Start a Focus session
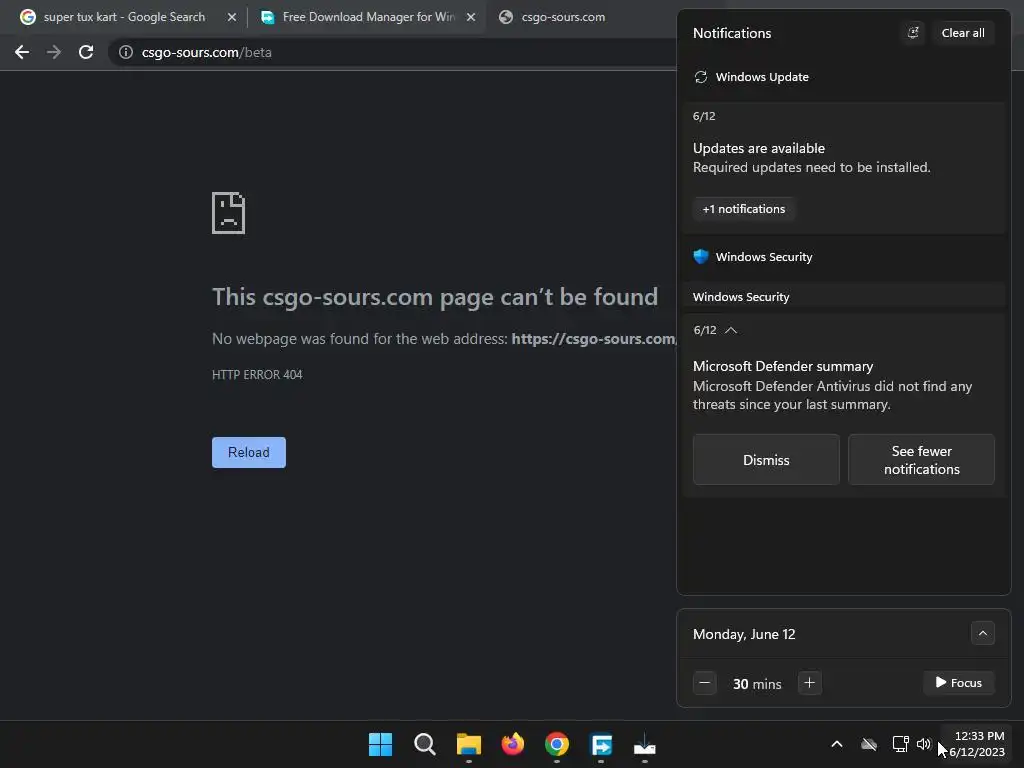 coord(959,682)
